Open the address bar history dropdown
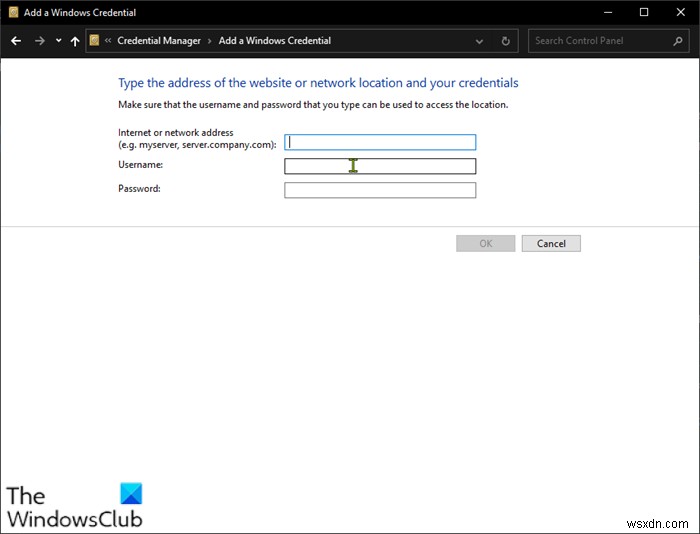Screen dimensions: 700x534 tap(479, 41)
